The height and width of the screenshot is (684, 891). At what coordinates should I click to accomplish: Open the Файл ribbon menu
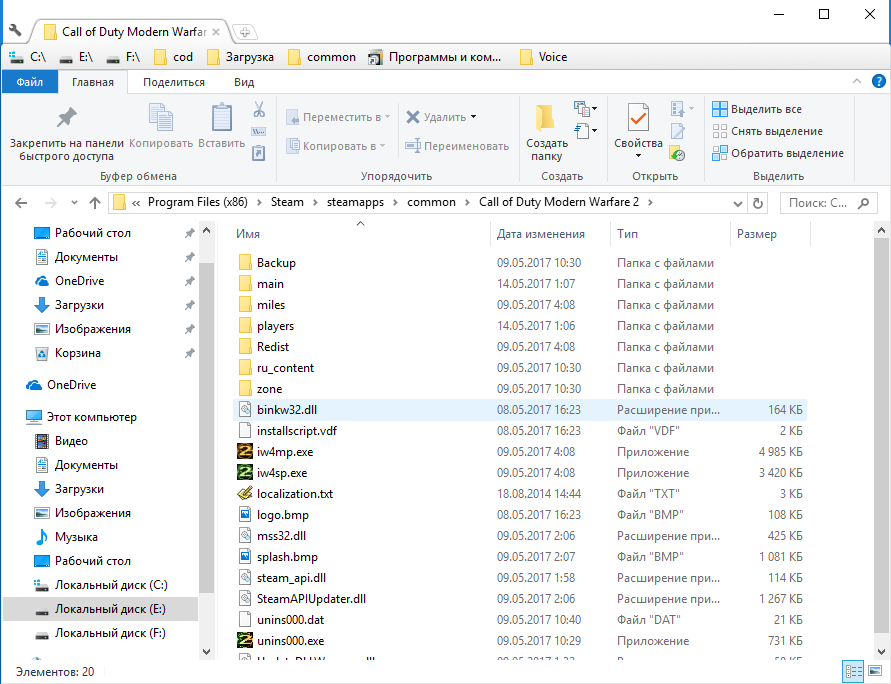pyautogui.click(x=30, y=82)
